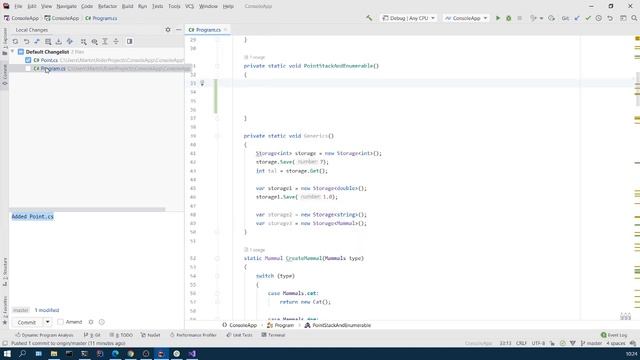The width and height of the screenshot is (640, 360).
Task: Click the Collapse All icon in Local Changes toolbar
Action: [x=116, y=42]
